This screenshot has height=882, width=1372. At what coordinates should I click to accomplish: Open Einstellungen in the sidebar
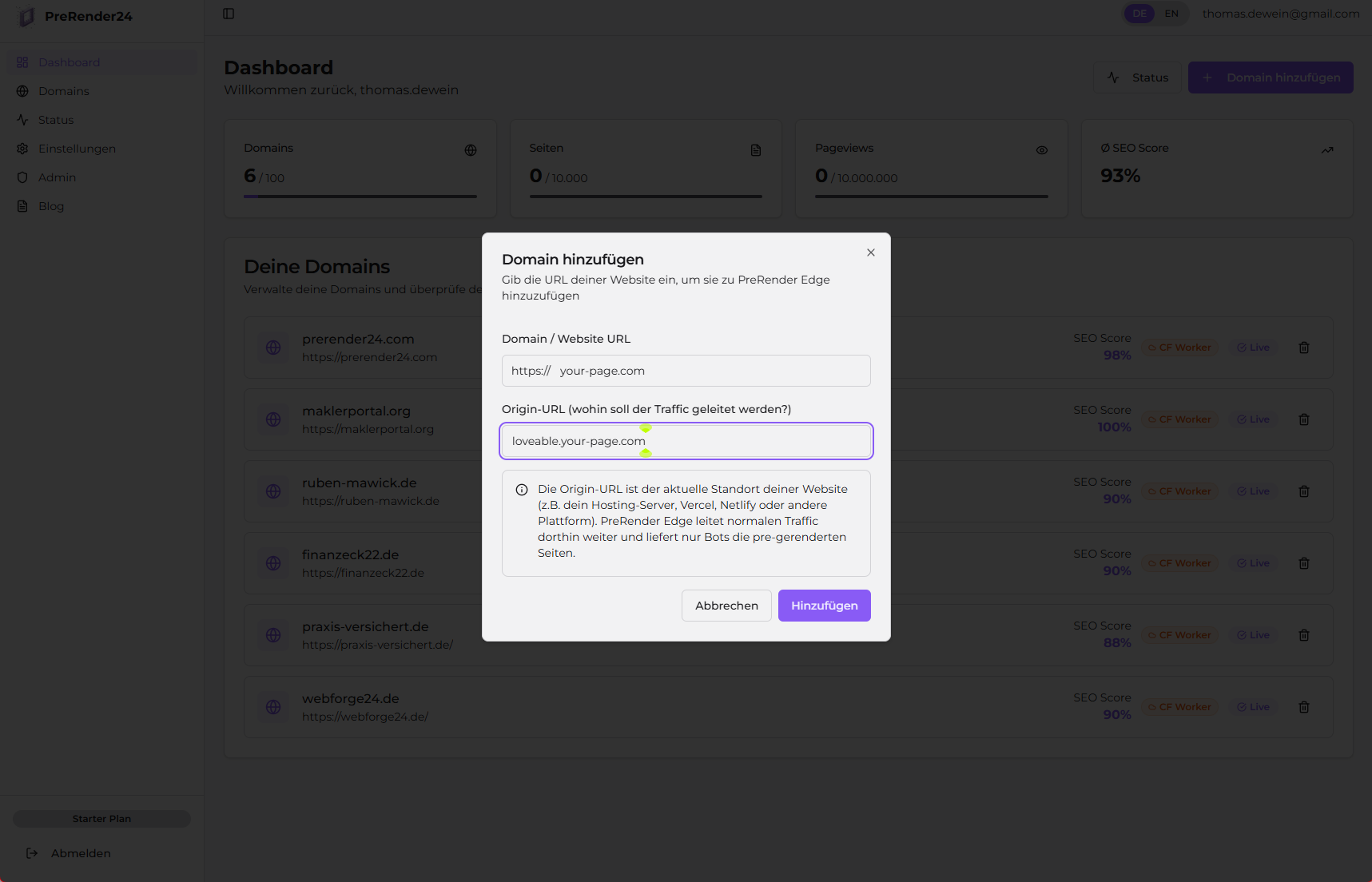click(x=101, y=149)
